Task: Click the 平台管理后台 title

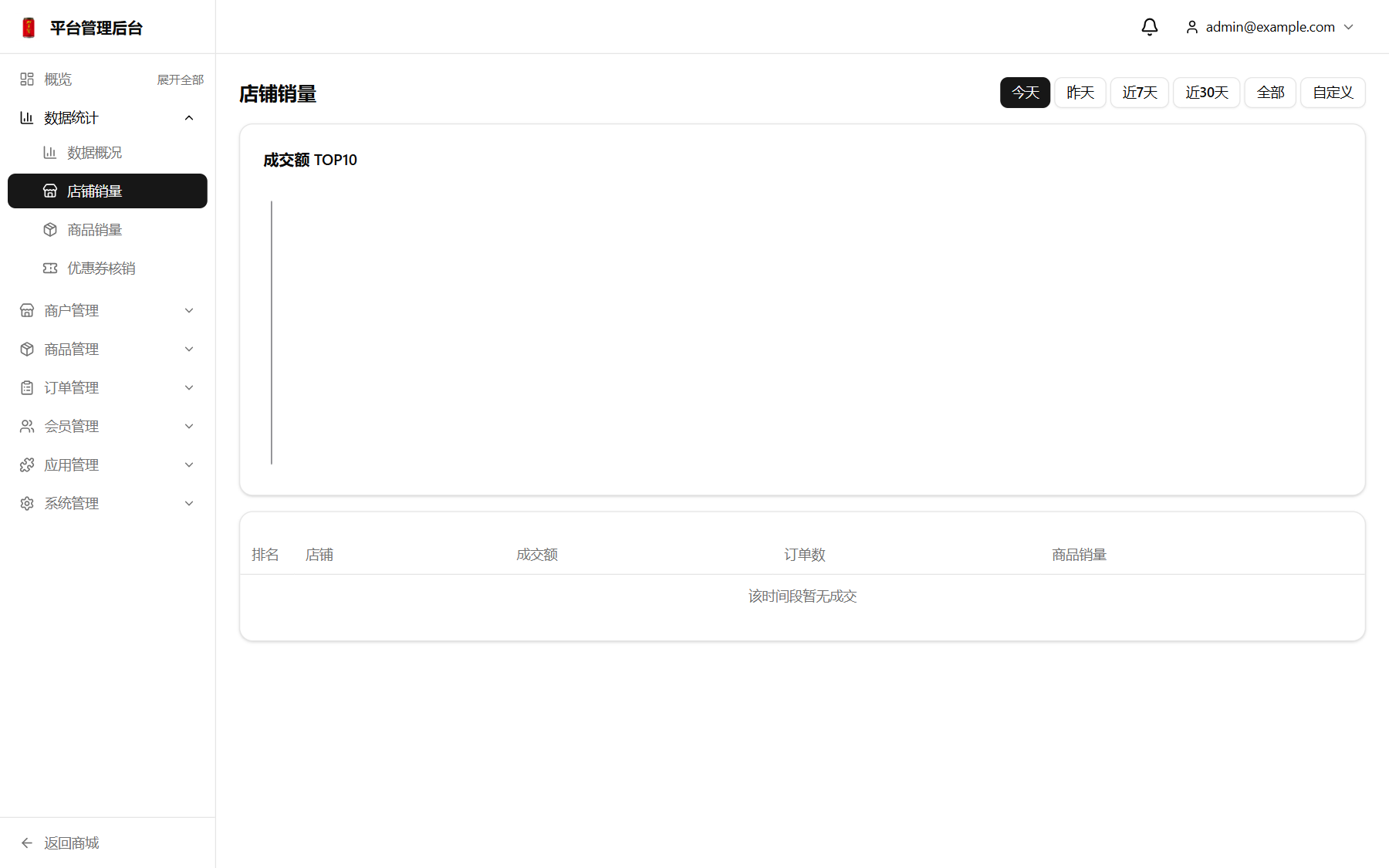Action: 96,28
